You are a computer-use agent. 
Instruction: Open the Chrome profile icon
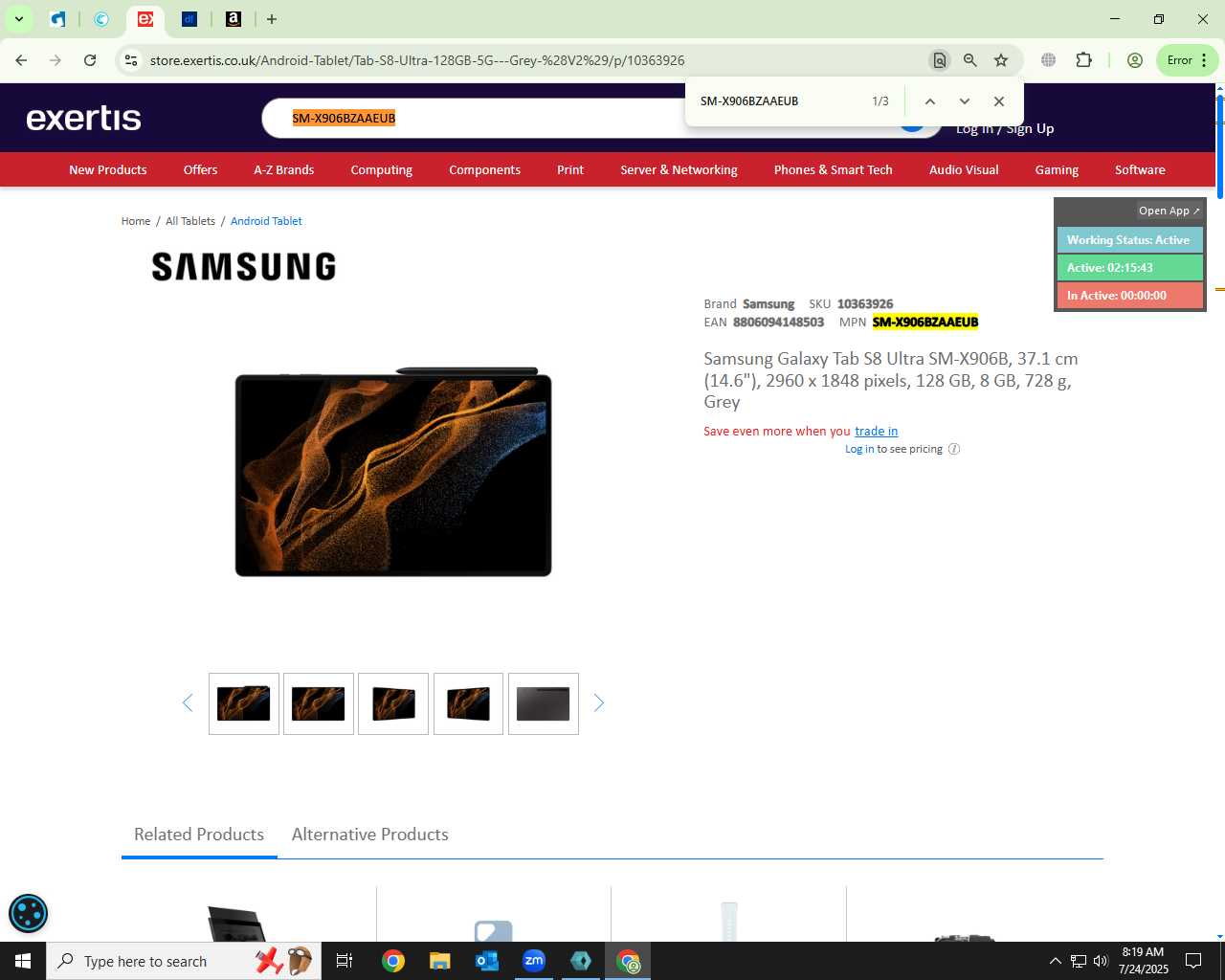(x=1135, y=60)
